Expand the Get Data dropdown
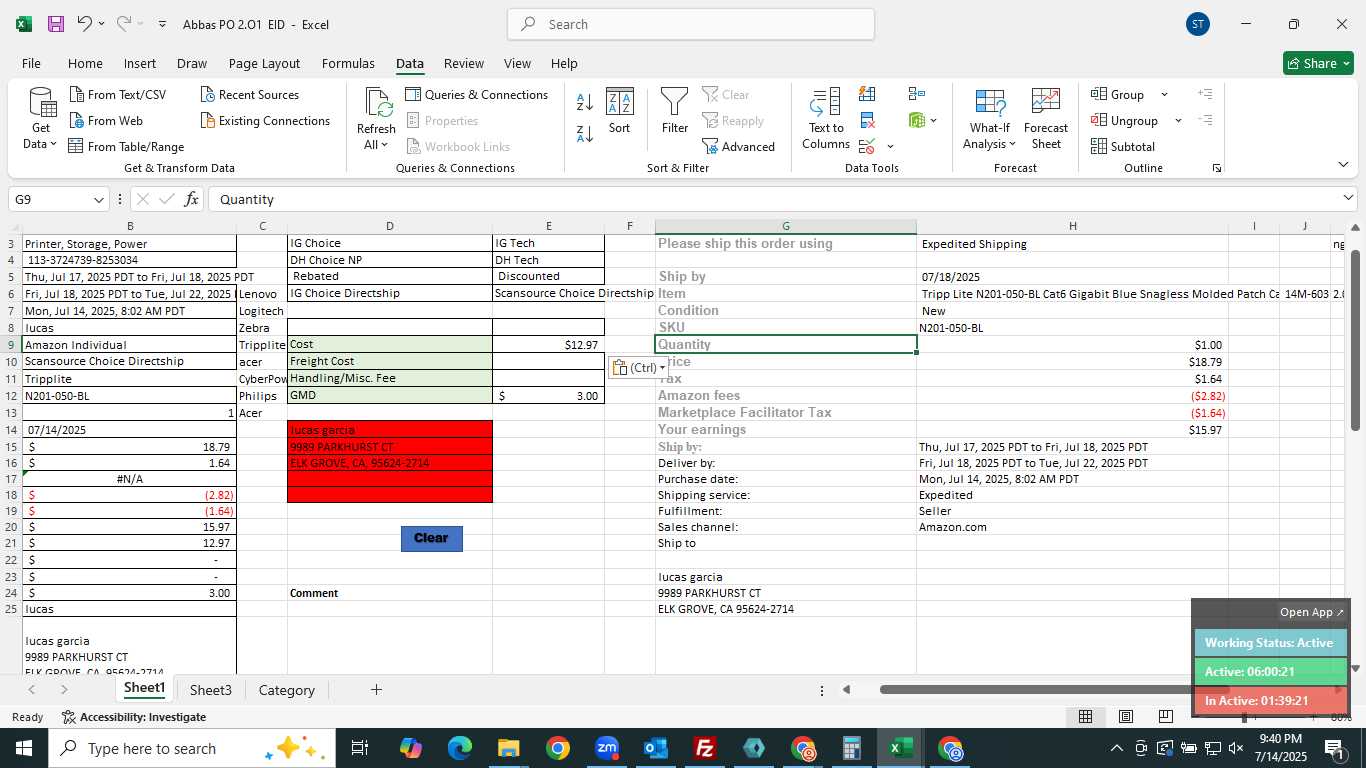Viewport: 1366px width, 768px height. [x=41, y=136]
